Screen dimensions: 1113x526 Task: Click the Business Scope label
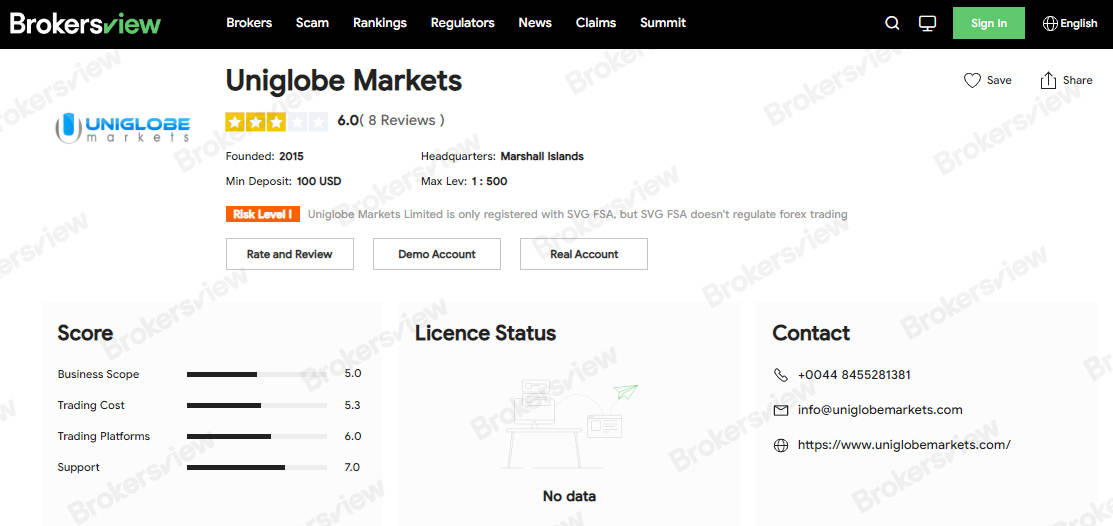(x=98, y=374)
